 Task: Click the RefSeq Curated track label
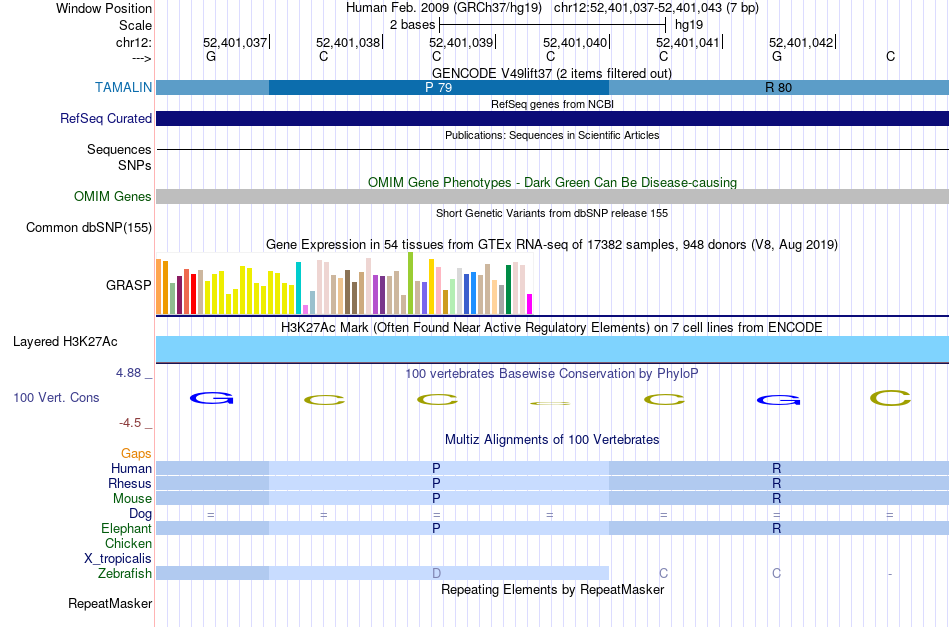(x=105, y=118)
